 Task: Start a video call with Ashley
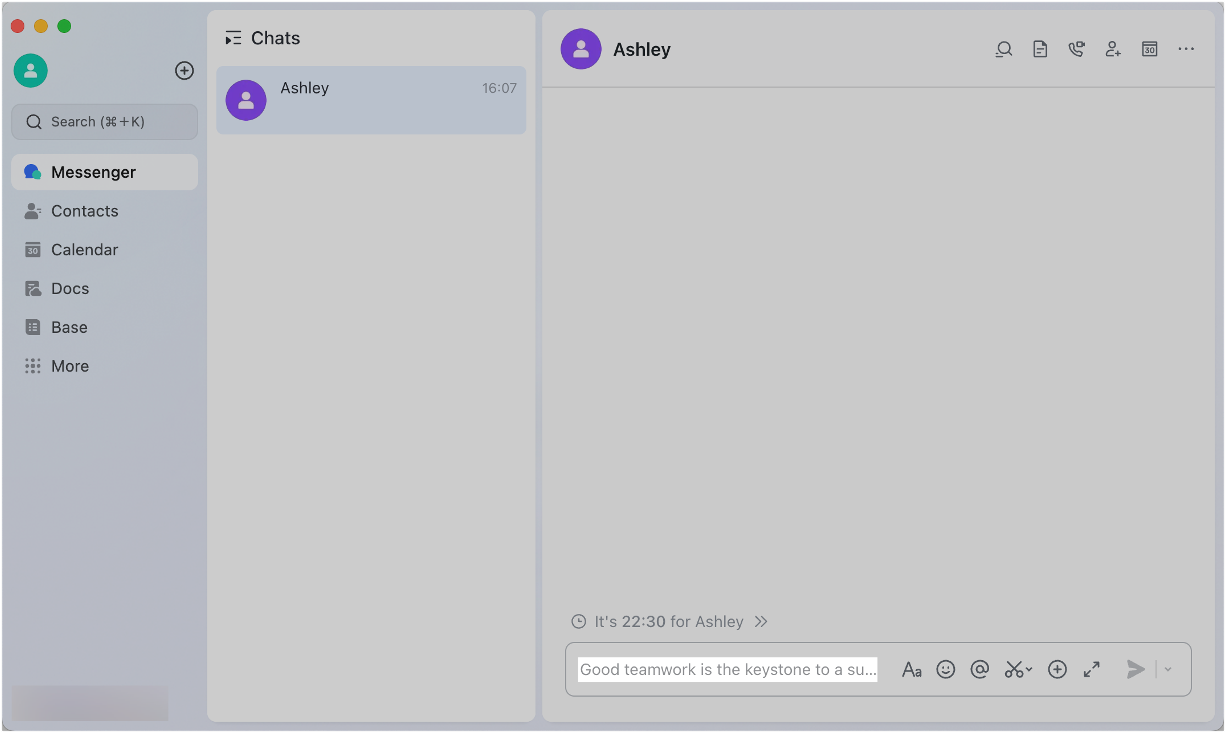[1076, 48]
